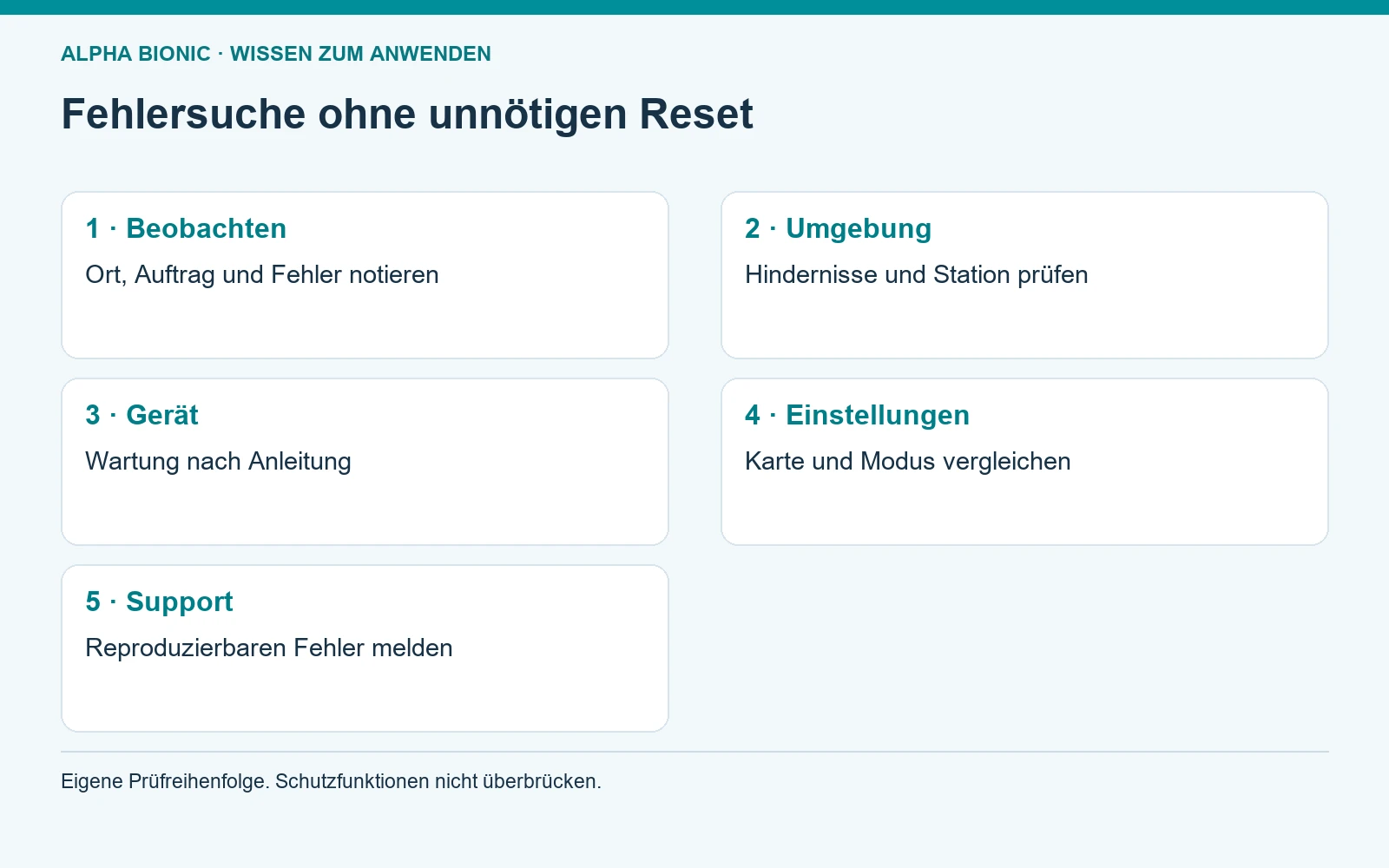The height and width of the screenshot is (868, 1389).
Task: Select the title 'Fehlersuche ohne unnötigen Reset'
Action: (x=407, y=115)
